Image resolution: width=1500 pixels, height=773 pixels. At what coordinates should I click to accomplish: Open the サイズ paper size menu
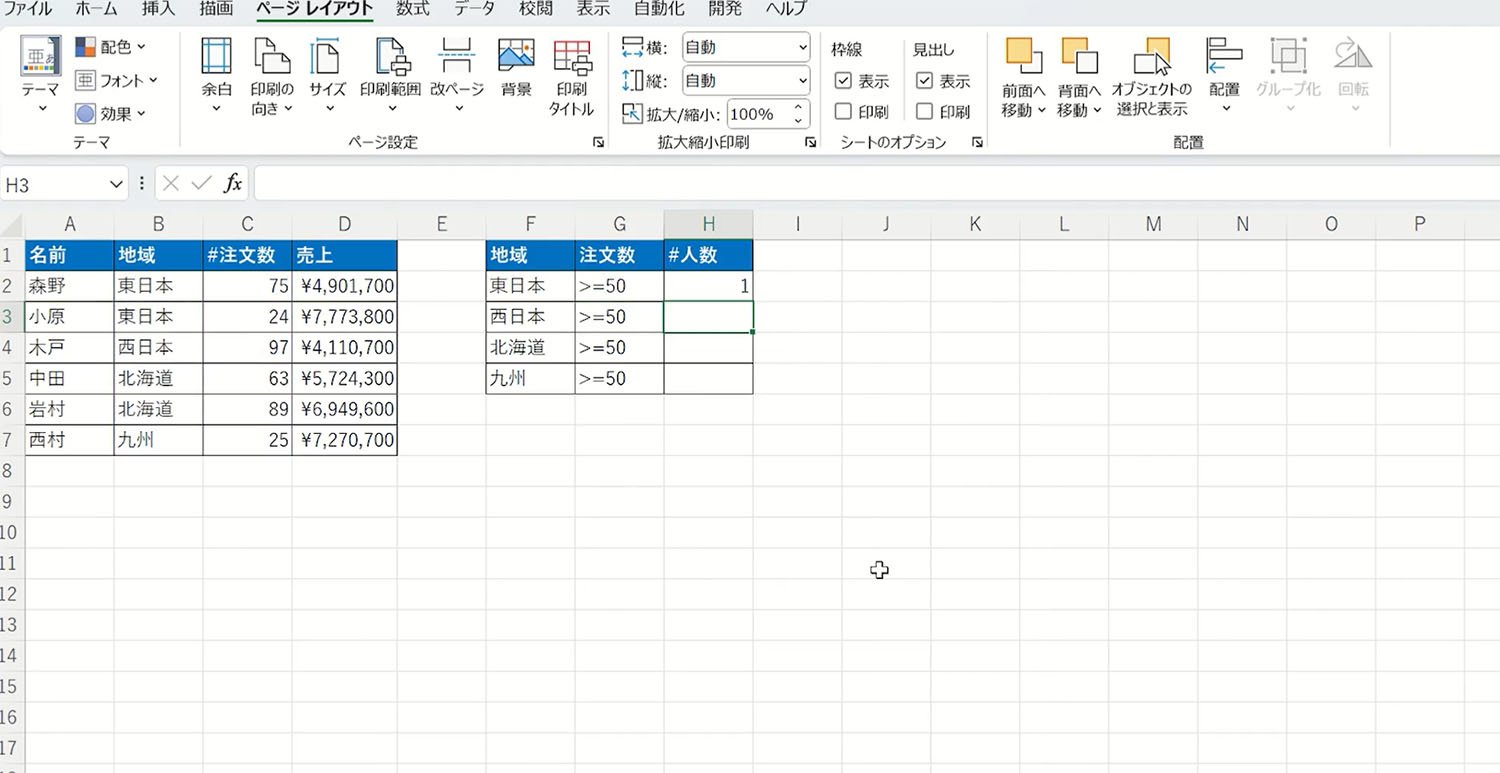(x=327, y=76)
